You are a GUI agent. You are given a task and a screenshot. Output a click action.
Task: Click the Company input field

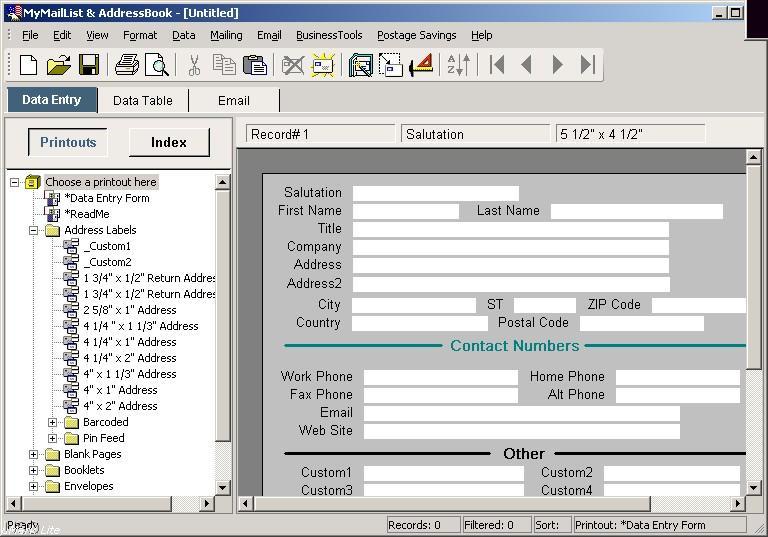(511, 247)
